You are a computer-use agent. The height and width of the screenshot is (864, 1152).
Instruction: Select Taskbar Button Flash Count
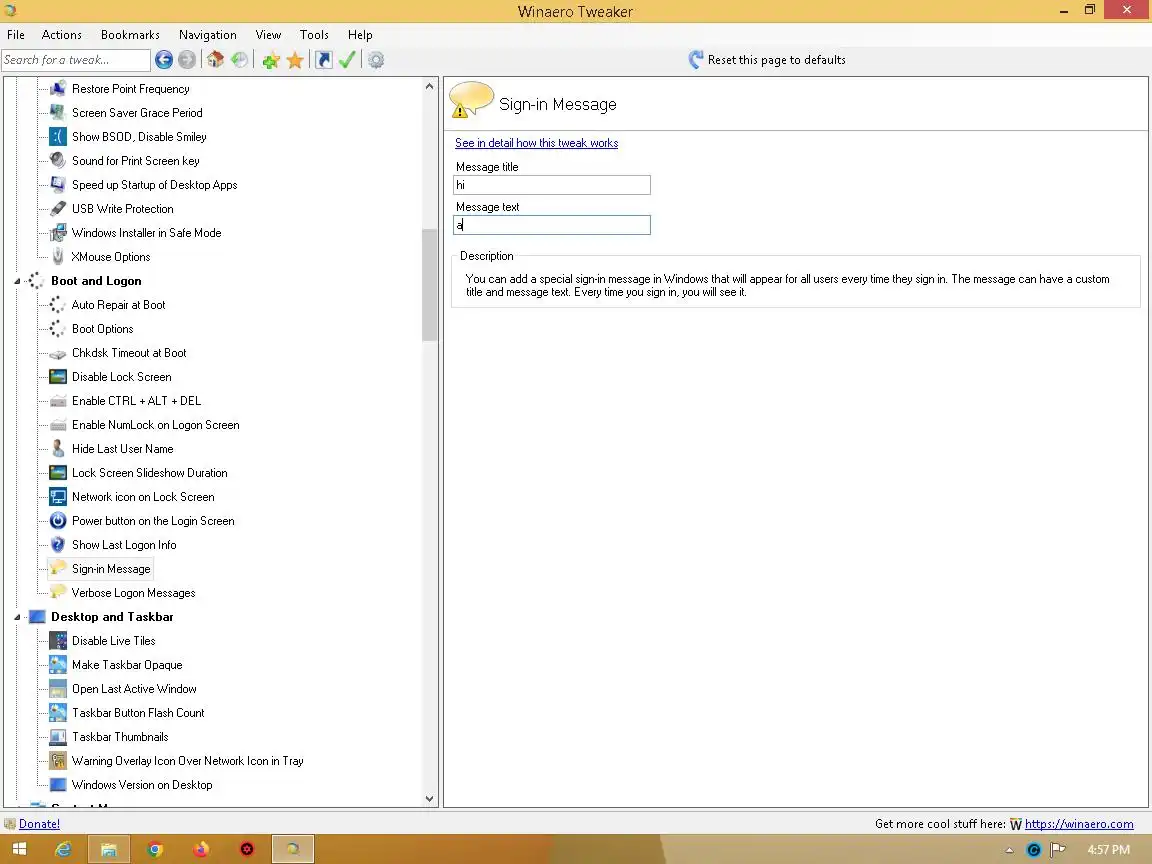(138, 713)
